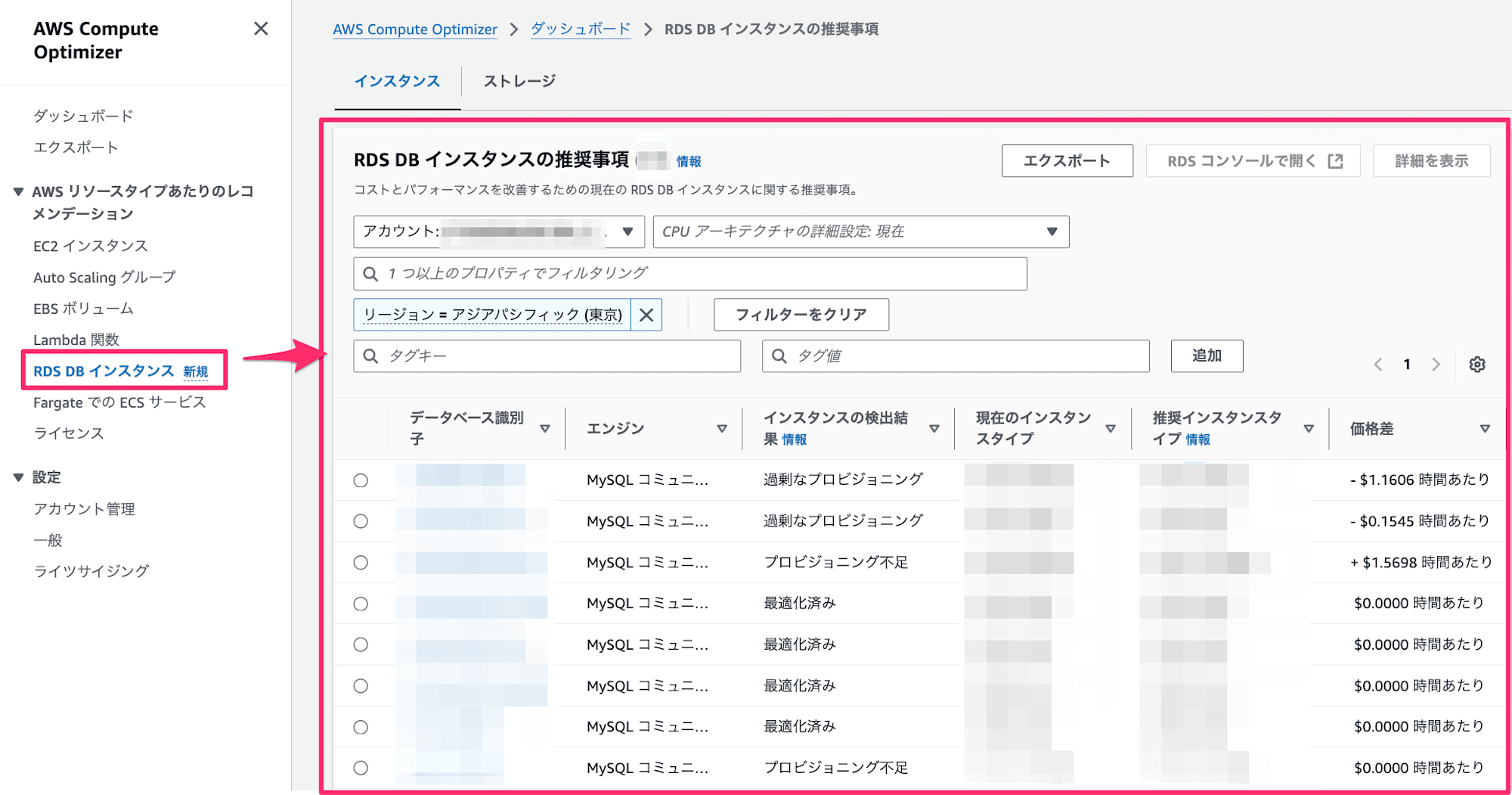The width and height of the screenshot is (1512, 795).
Task: Click the 詳細を表示 button
Action: click(1432, 161)
